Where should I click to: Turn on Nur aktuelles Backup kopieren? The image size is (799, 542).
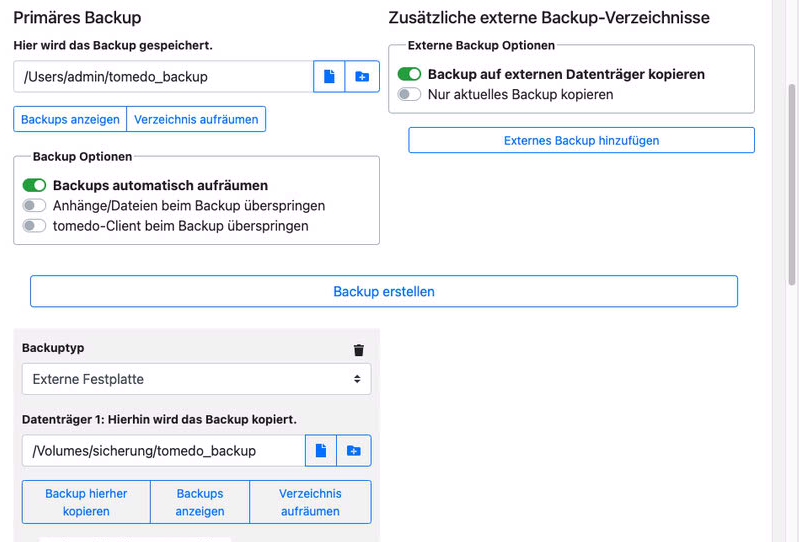(x=409, y=94)
